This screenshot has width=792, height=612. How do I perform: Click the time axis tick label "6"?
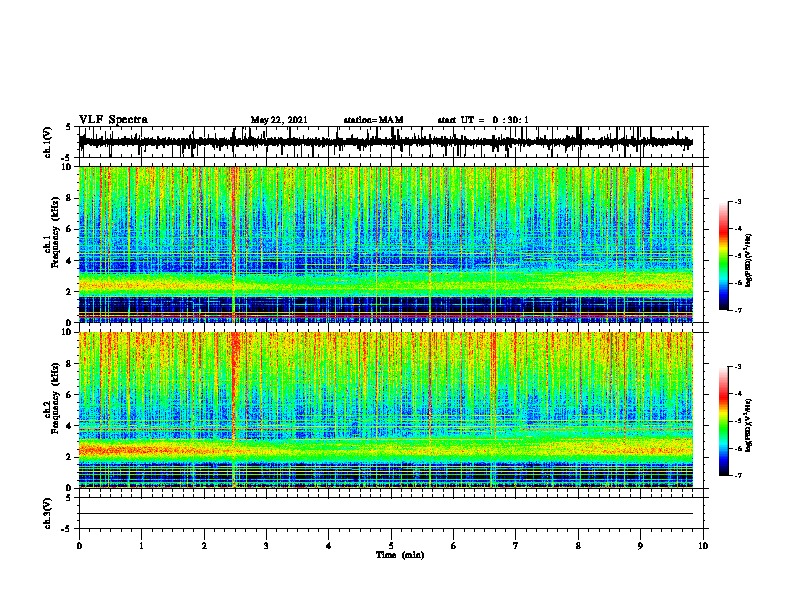[x=454, y=546]
